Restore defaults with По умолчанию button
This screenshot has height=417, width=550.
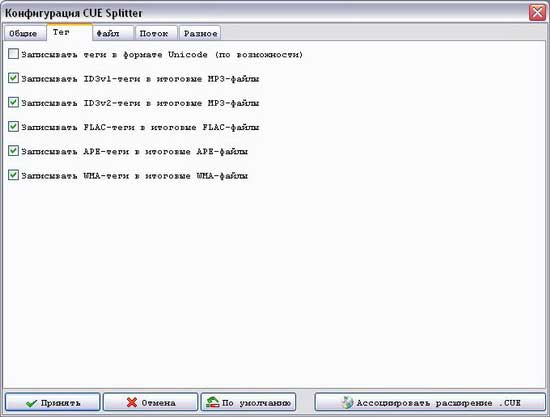pos(248,402)
